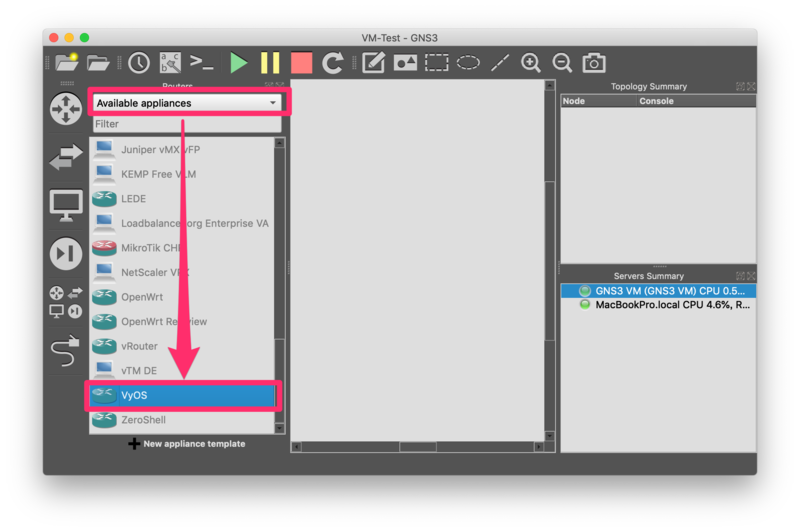Screen dimensions: 800x532
Task: Browse end devices monitor icon
Action: point(66,205)
